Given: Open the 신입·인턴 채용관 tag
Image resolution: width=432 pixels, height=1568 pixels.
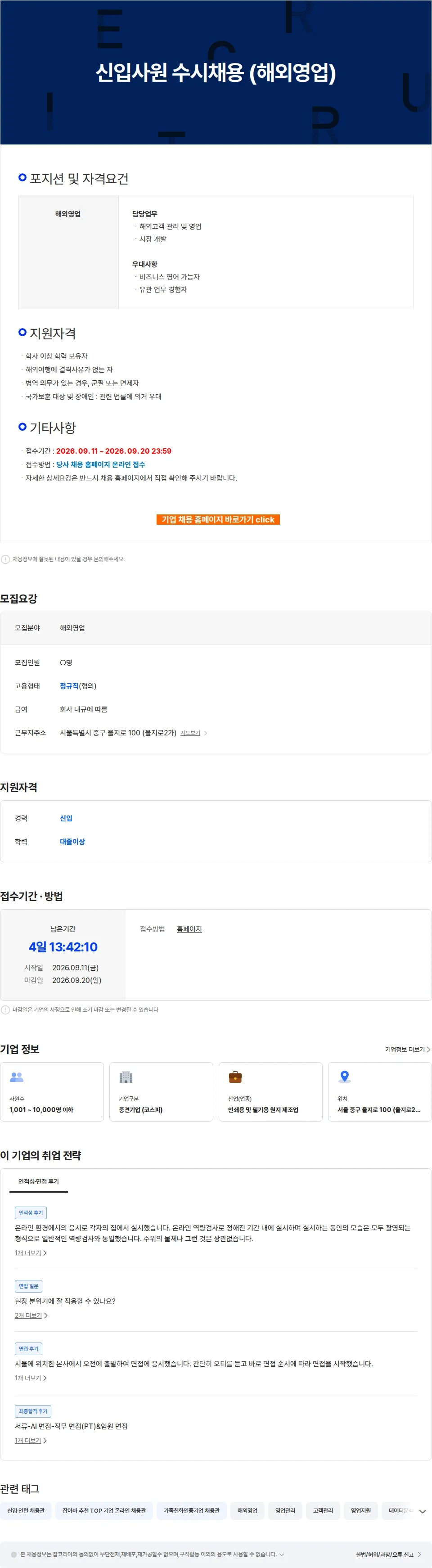Looking at the screenshot, I should [x=26, y=1510].
